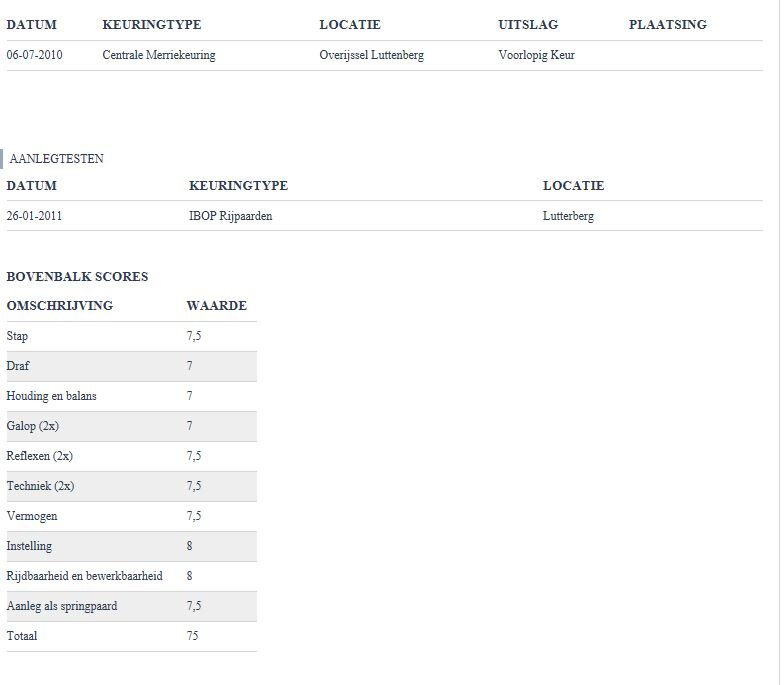Click the Rijdbaarheid en bewerkbaarheid row label

point(84,576)
